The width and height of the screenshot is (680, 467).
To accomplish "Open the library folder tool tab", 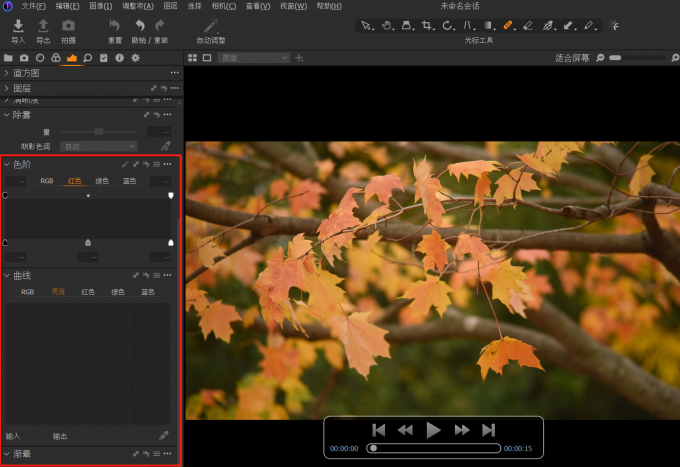I will pyautogui.click(x=8, y=58).
